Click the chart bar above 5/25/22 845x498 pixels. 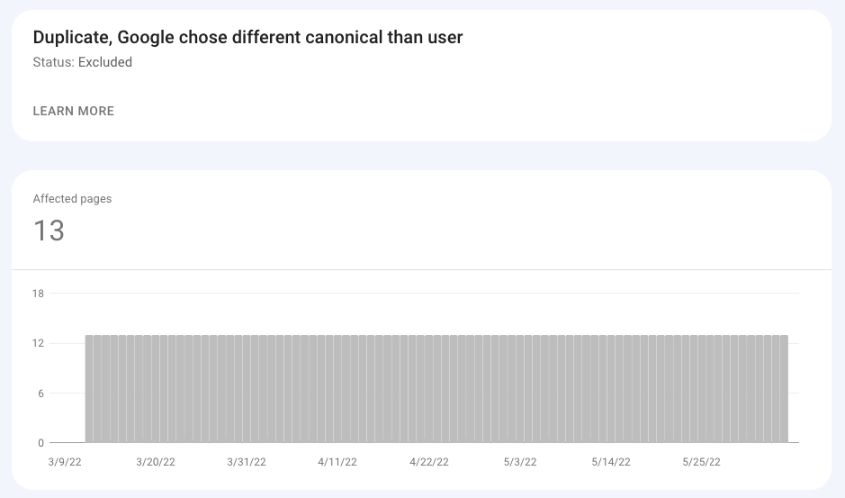click(702, 389)
